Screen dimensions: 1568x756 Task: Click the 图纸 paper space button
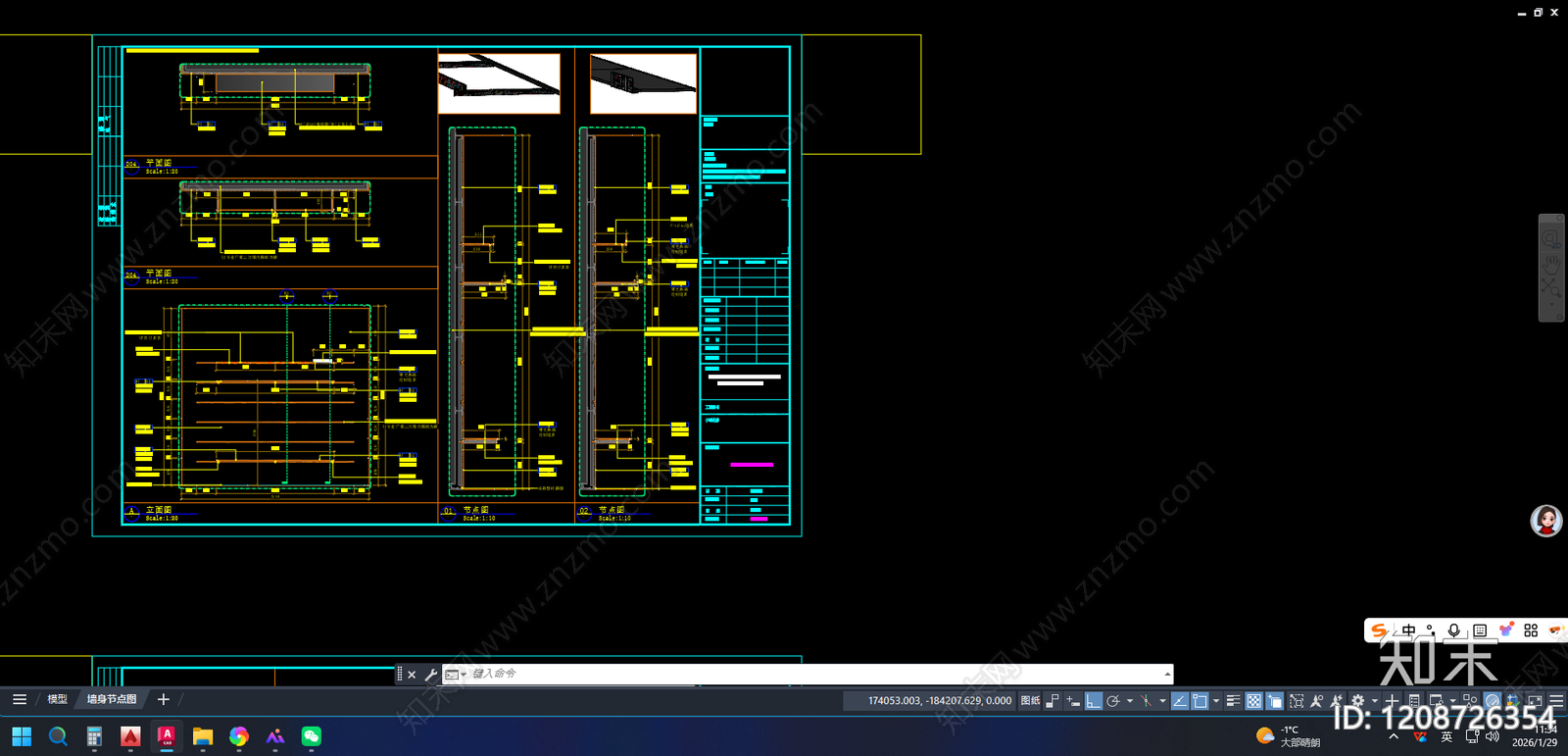click(x=1030, y=700)
